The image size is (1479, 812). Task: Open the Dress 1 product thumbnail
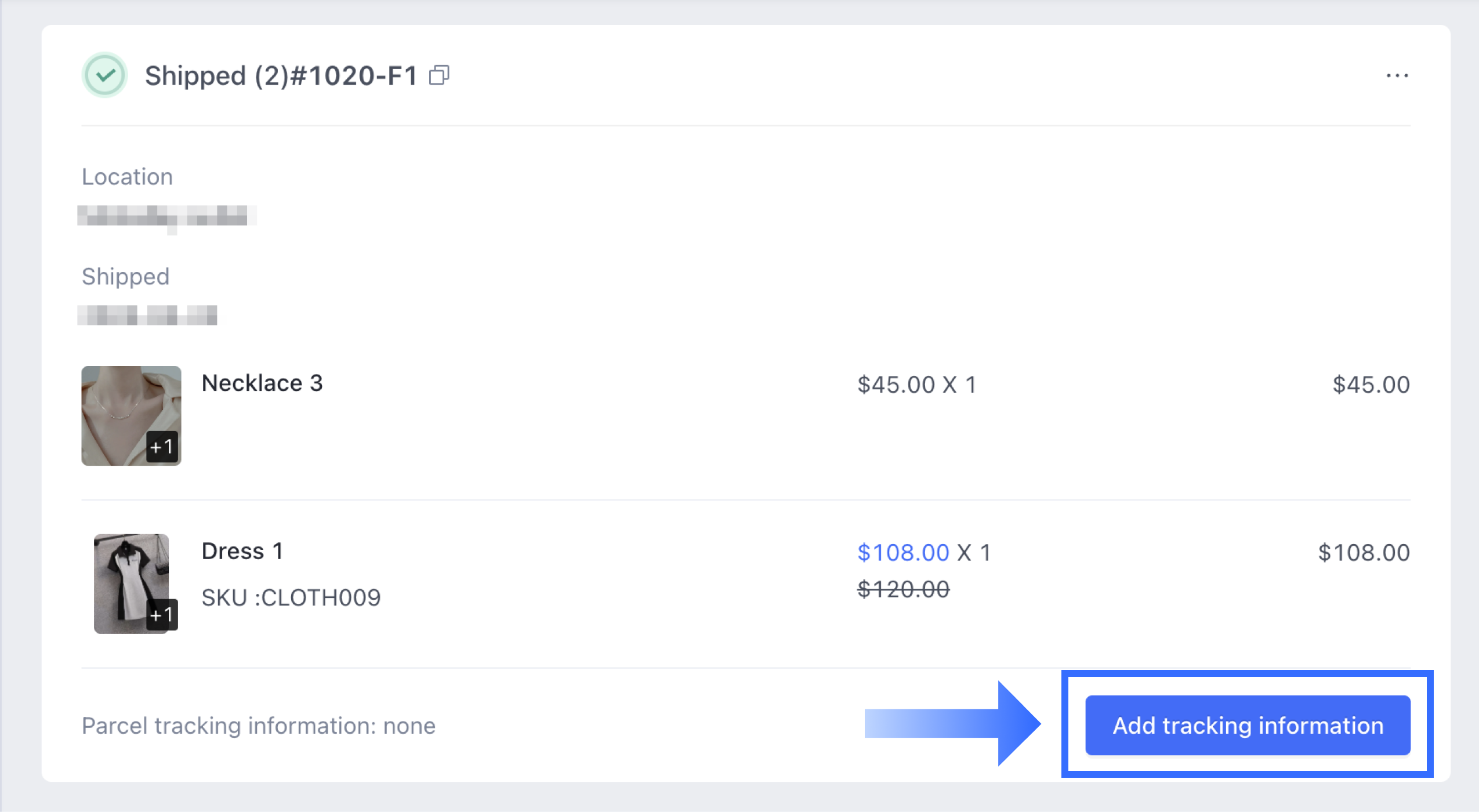[132, 583]
